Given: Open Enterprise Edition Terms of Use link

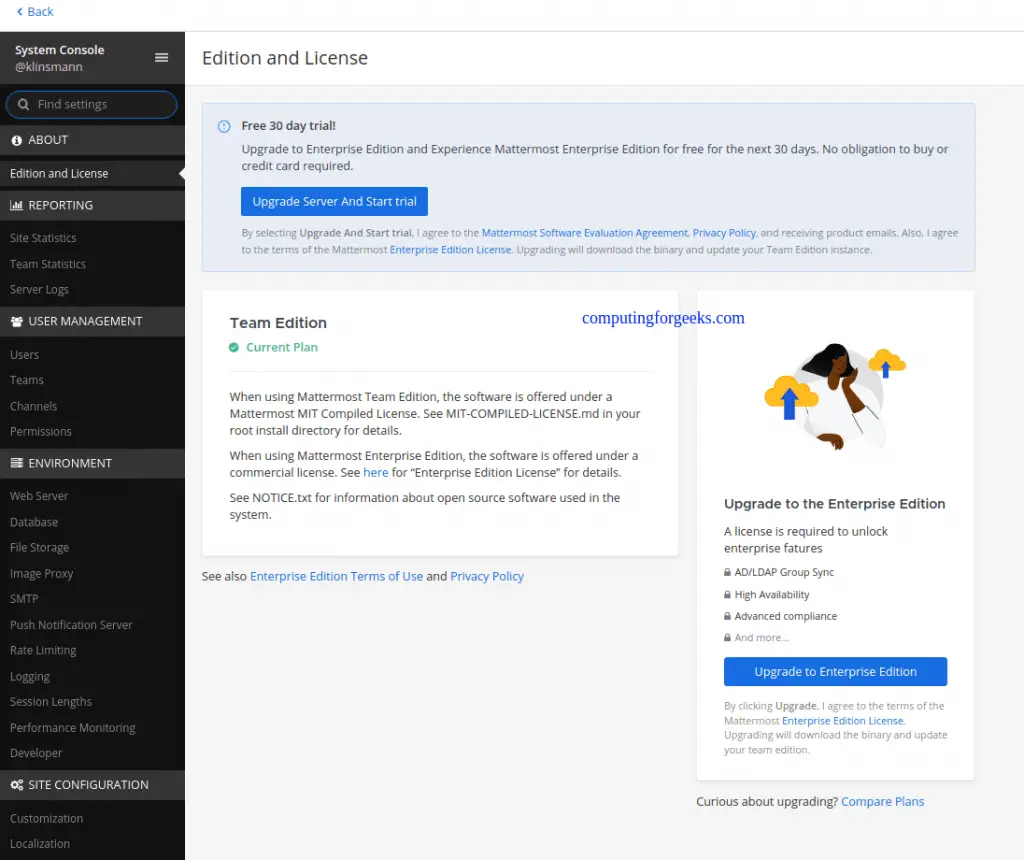Looking at the screenshot, I should pyautogui.click(x=336, y=577).
